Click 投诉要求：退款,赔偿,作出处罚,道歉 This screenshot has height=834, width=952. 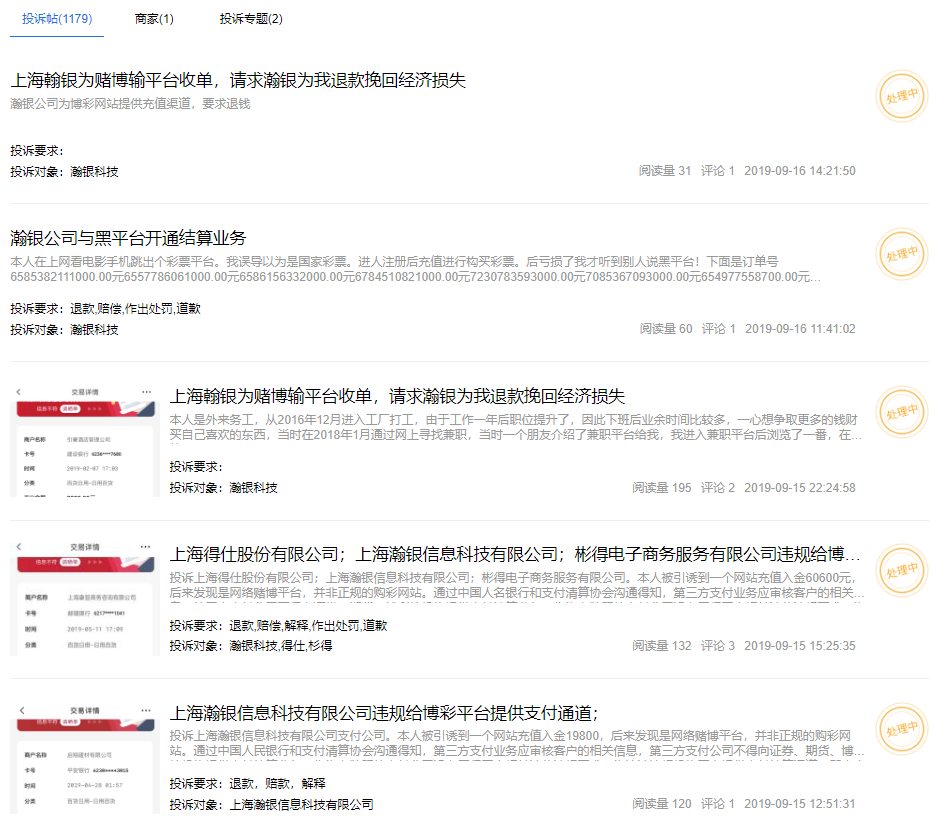point(106,308)
